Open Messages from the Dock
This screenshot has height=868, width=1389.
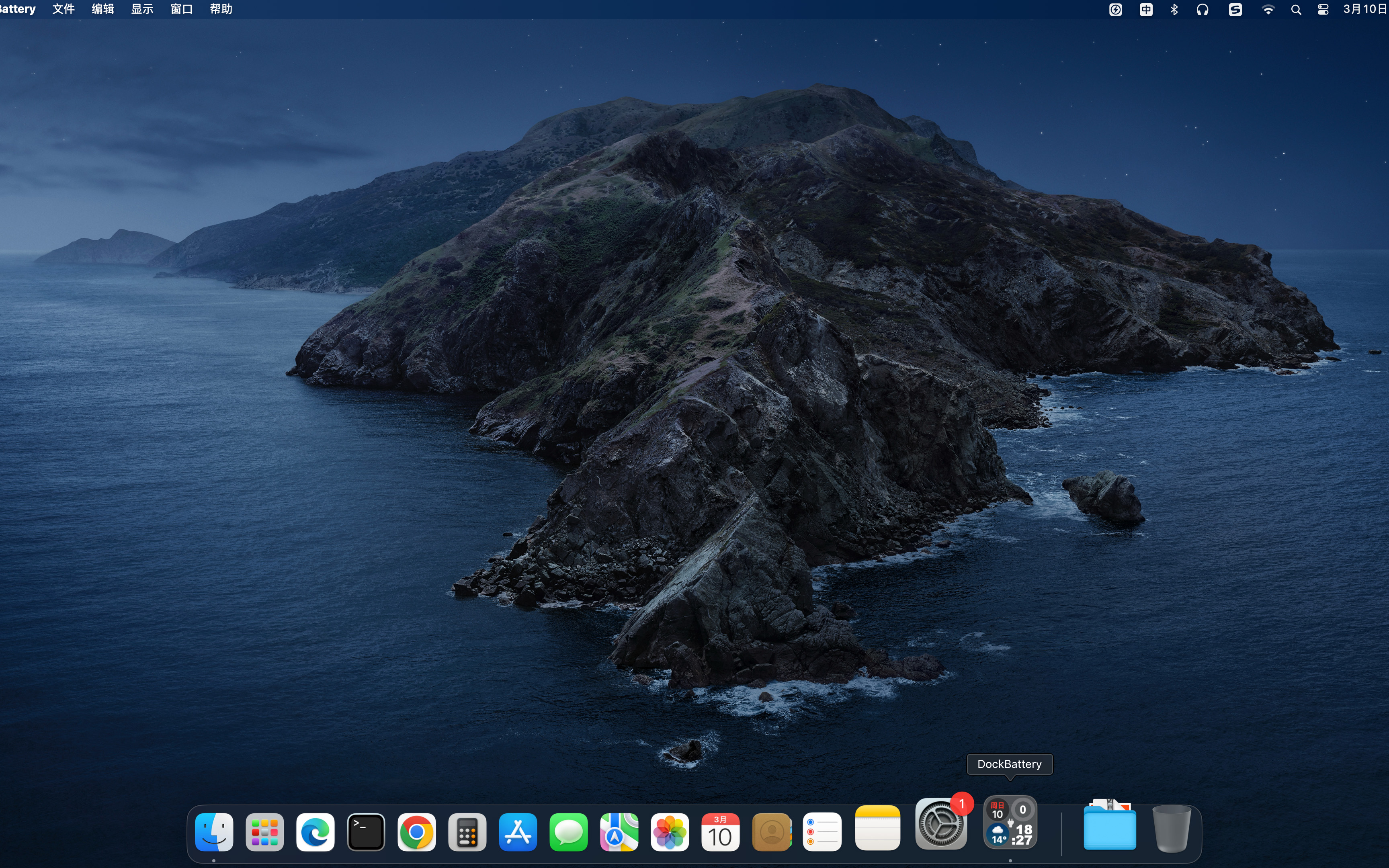pos(569,832)
